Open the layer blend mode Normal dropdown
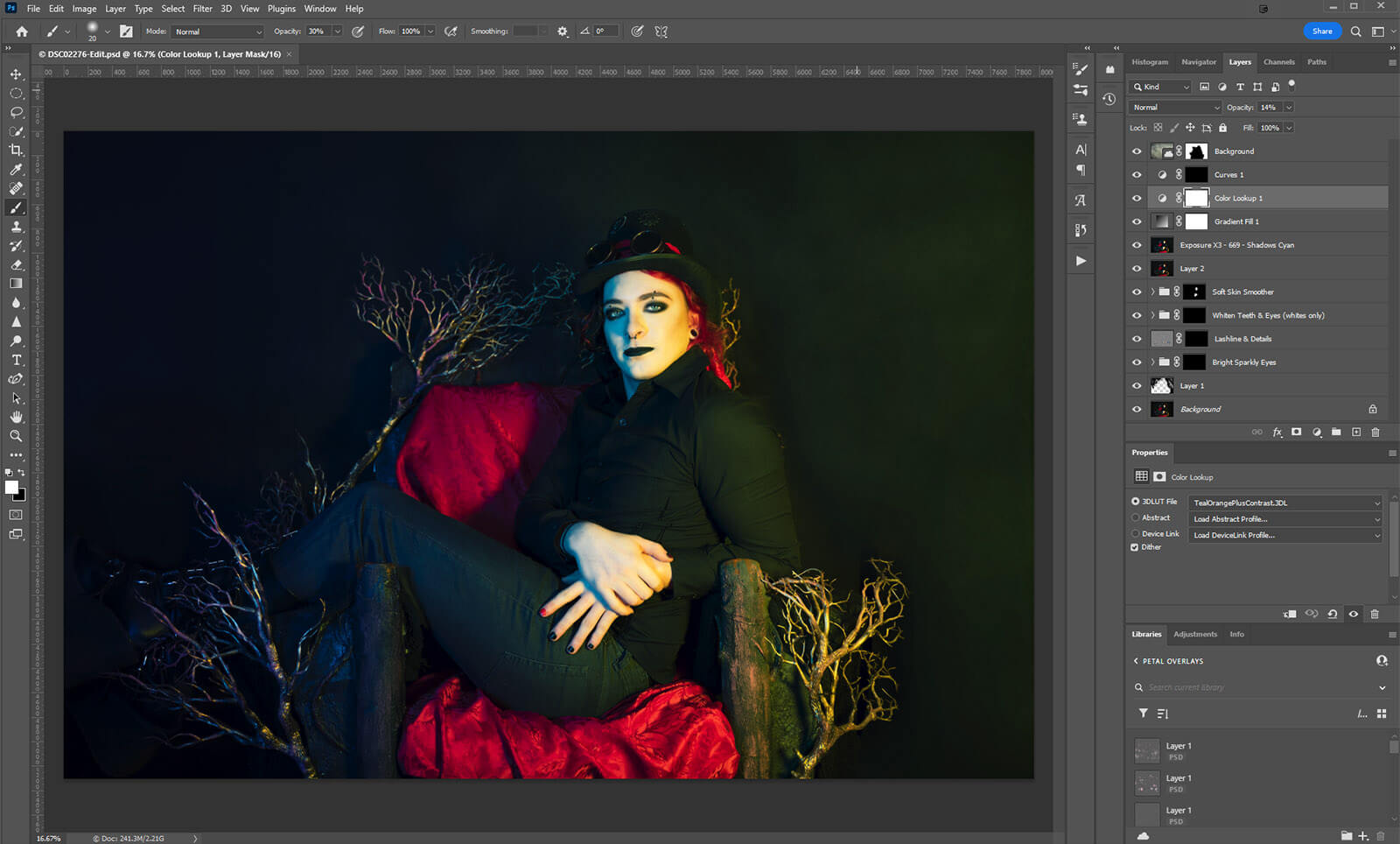This screenshot has height=844, width=1400. click(x=1174, y=108)
